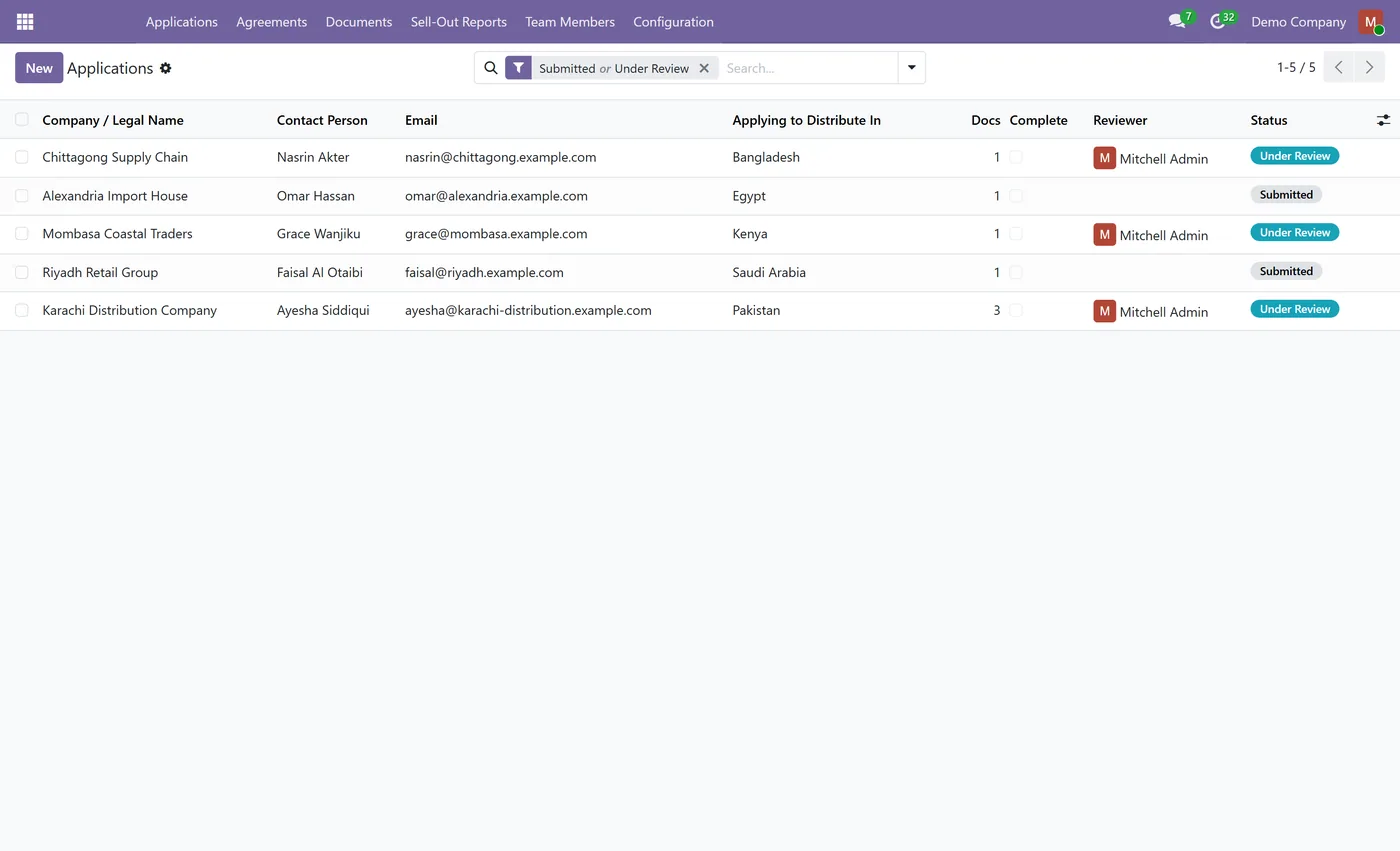This screenshot has height=851, width=1400.
Task: Open the activities clock icon
Action: 1217,21
